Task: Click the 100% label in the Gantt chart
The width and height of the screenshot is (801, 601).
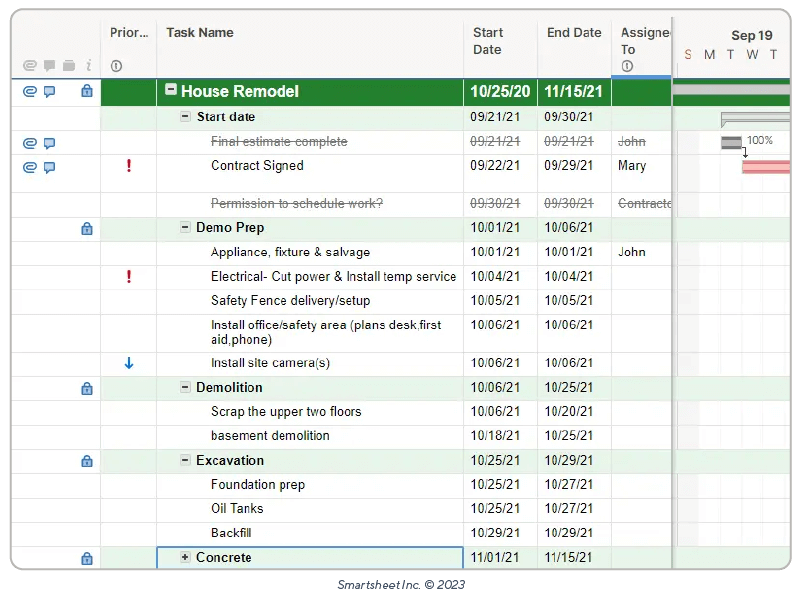Action: (760, 141)
